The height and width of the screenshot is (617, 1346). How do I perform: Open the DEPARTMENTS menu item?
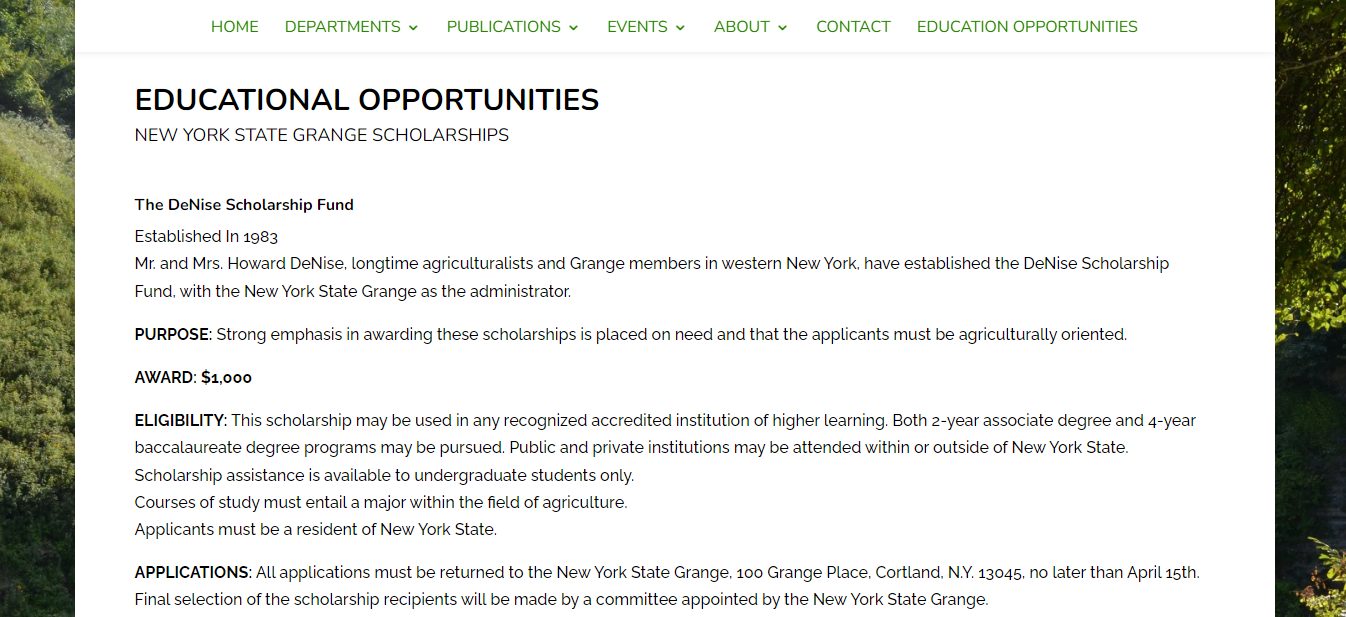pos(342,27)
